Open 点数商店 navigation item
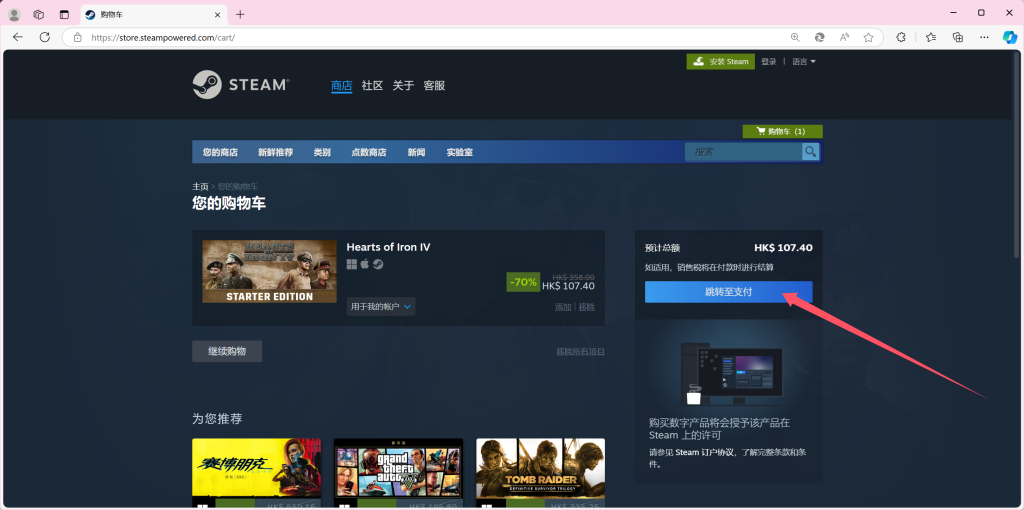Screen dimensions: 1024x510 click(369, 152)
